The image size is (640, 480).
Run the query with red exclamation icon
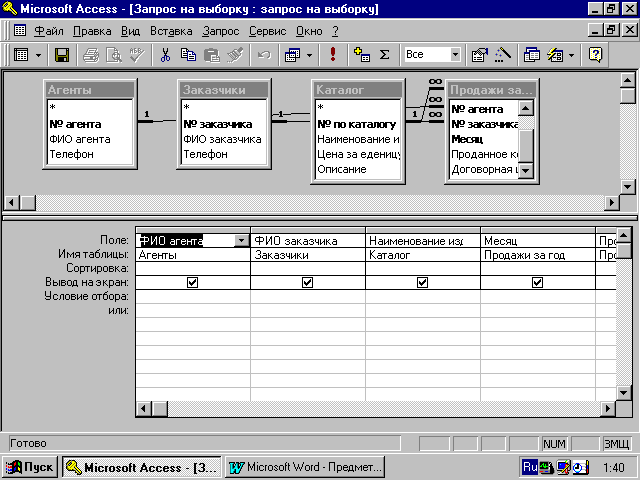[x=333, y=55]
